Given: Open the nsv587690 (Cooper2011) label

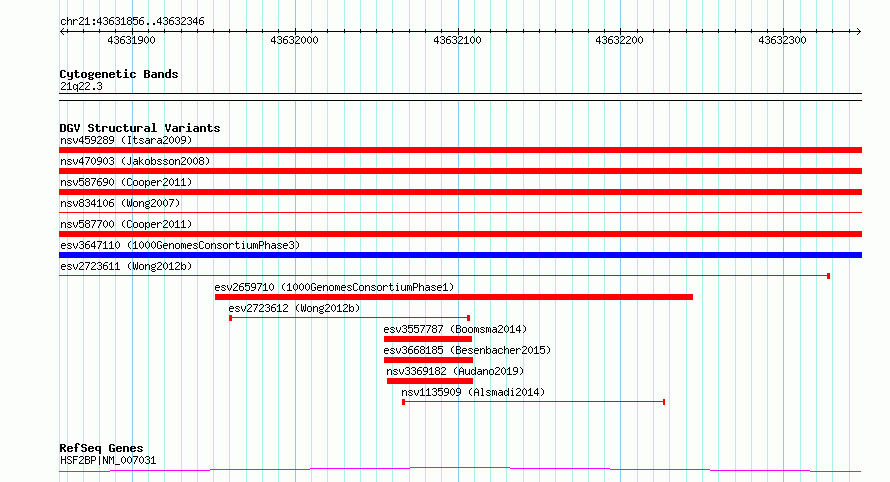Looking at the screenshot, I should pyautogui.click(x=126, y=182).
